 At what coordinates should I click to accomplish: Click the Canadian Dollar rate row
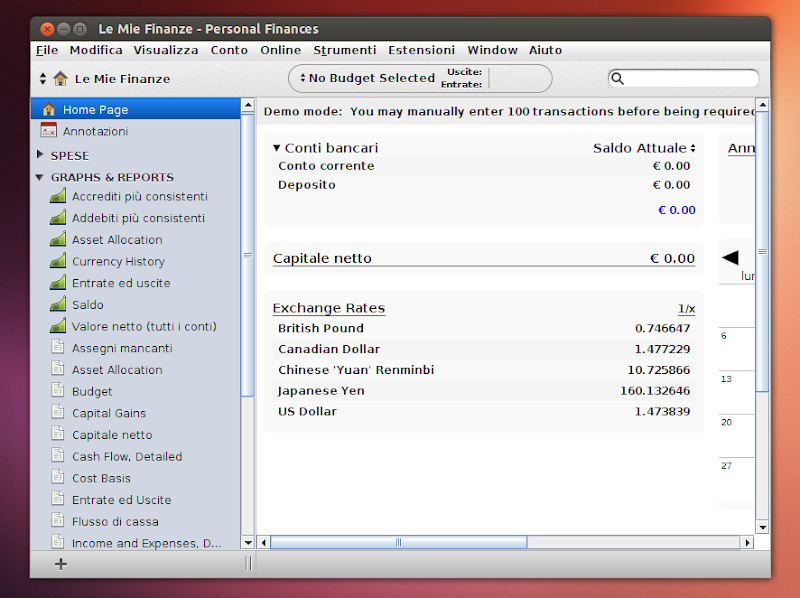point(484,349)
